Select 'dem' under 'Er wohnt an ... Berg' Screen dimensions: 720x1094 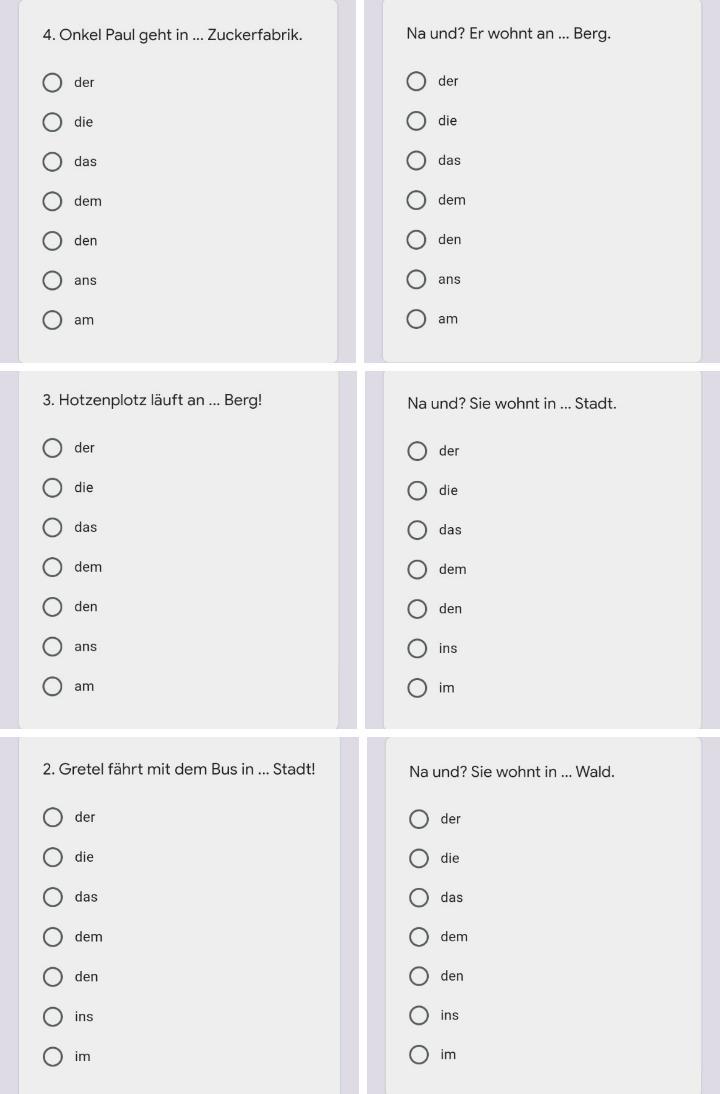(x=416, y=200)
